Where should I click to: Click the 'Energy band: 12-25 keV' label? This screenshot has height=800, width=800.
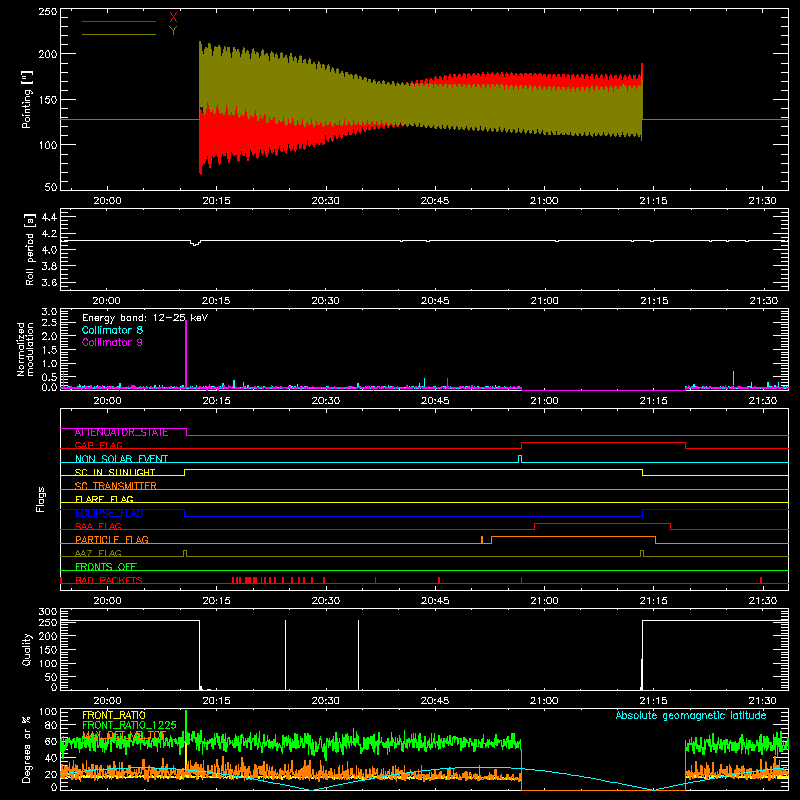(x=145, y=318)
